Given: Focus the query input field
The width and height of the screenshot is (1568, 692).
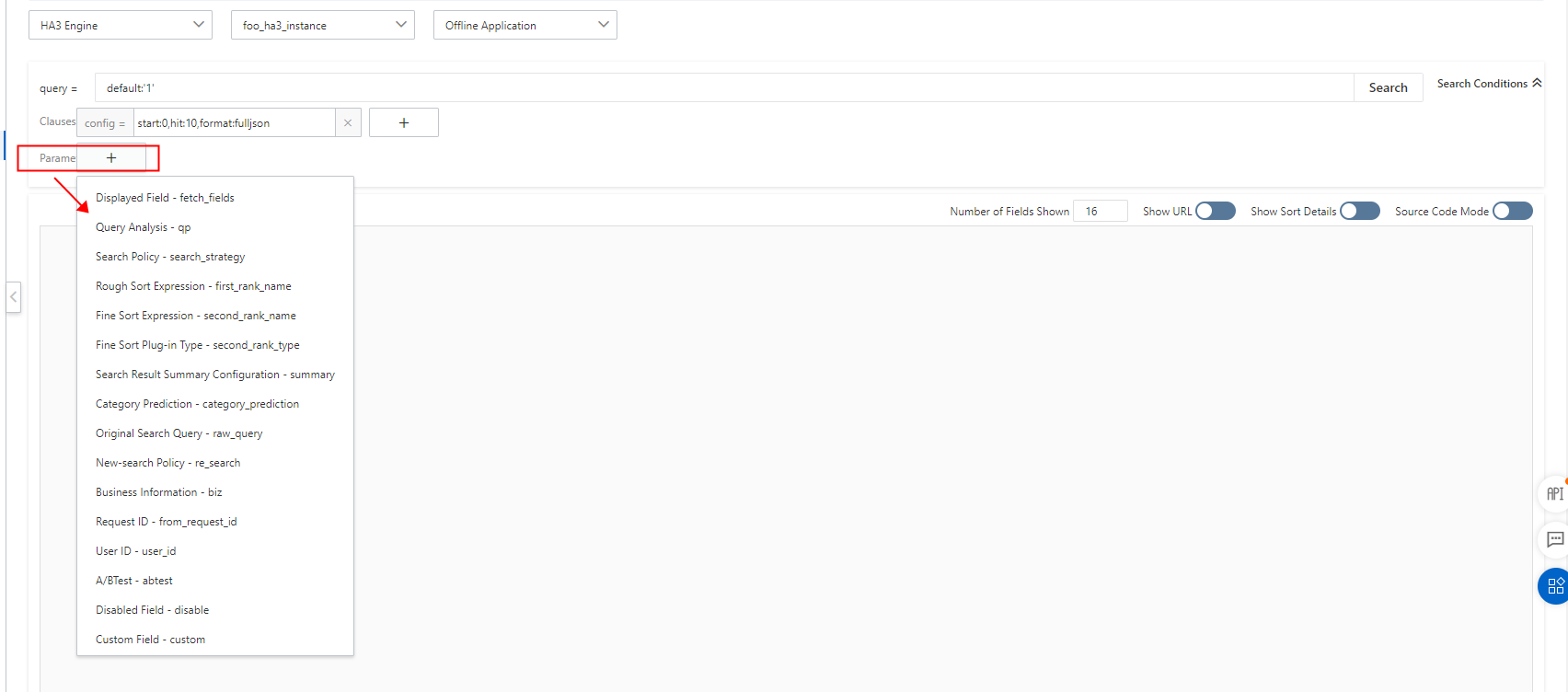Looking at the screenshot, I should tap(724, 87).
